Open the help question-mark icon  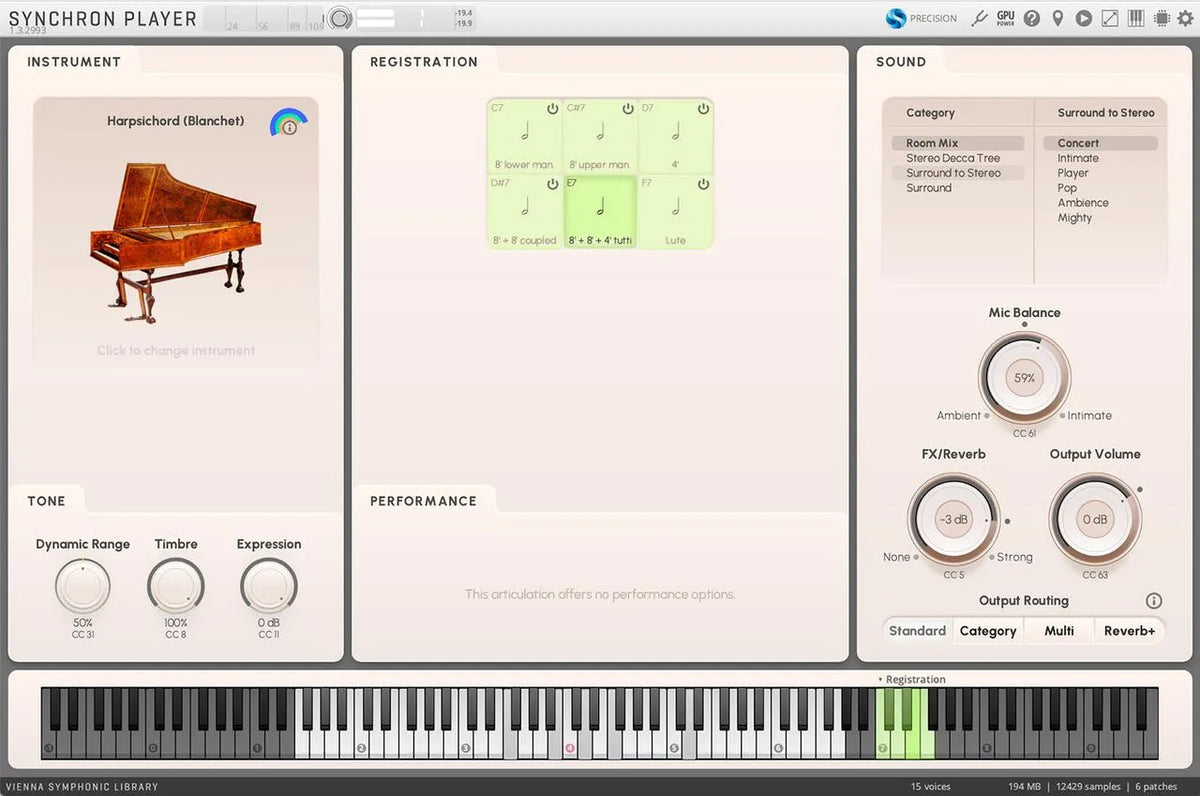click(x=1032, y=18)
